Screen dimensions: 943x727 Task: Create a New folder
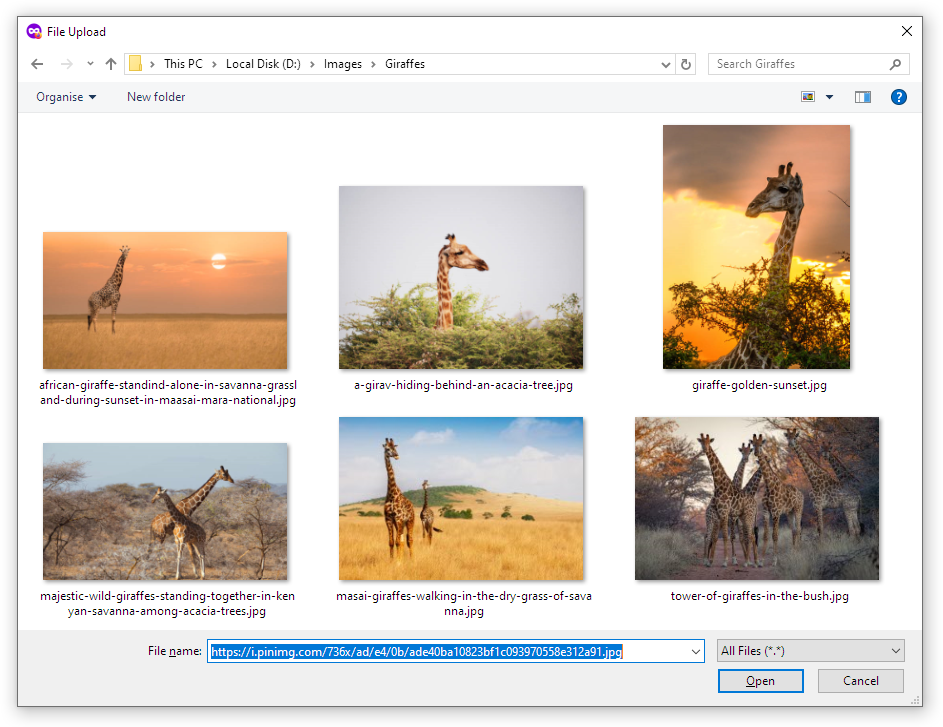click(156, 97)
